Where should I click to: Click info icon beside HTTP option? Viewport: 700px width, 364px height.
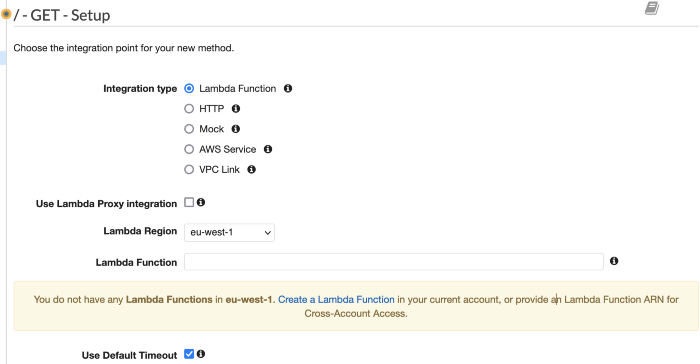pos(236,109)
